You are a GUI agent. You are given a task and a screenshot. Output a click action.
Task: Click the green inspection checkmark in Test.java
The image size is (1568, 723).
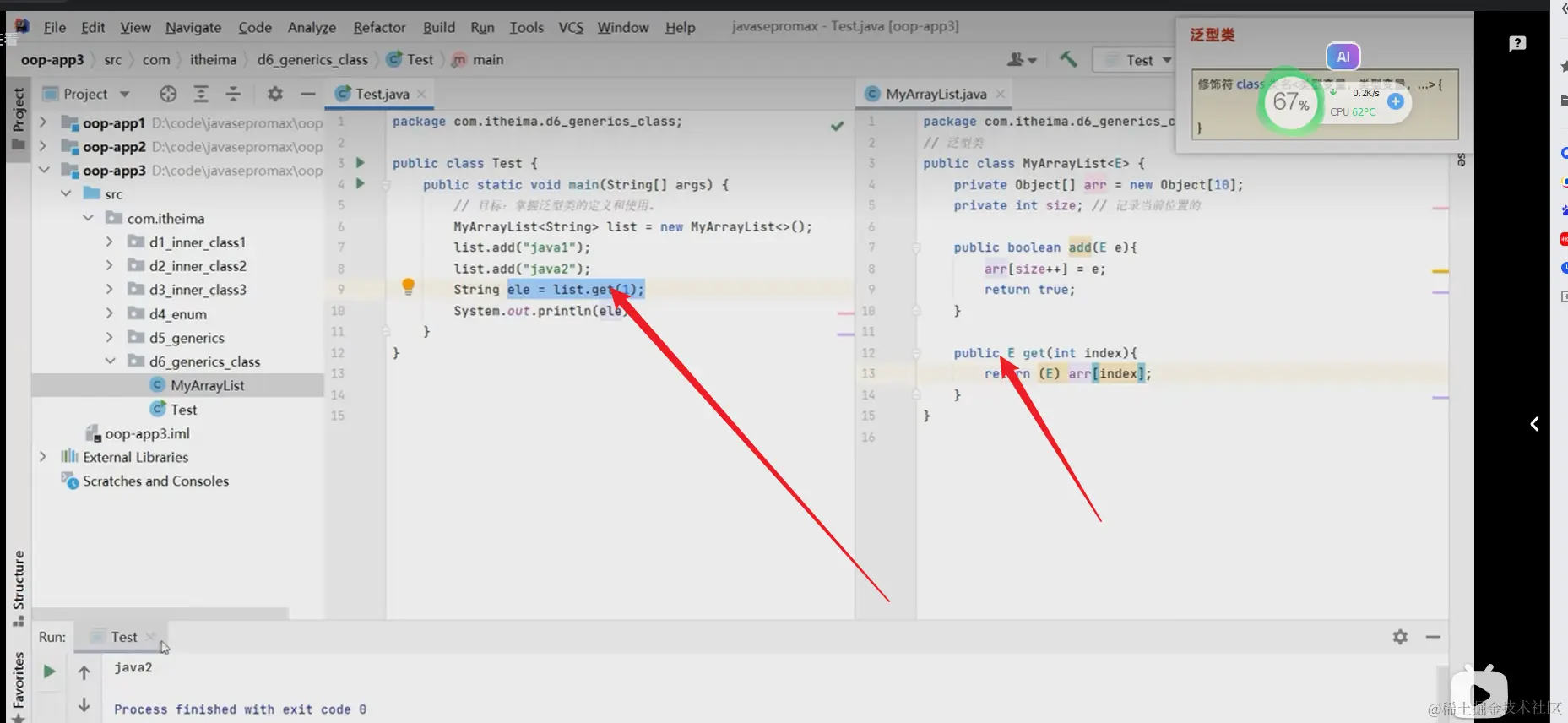point(837,126)
